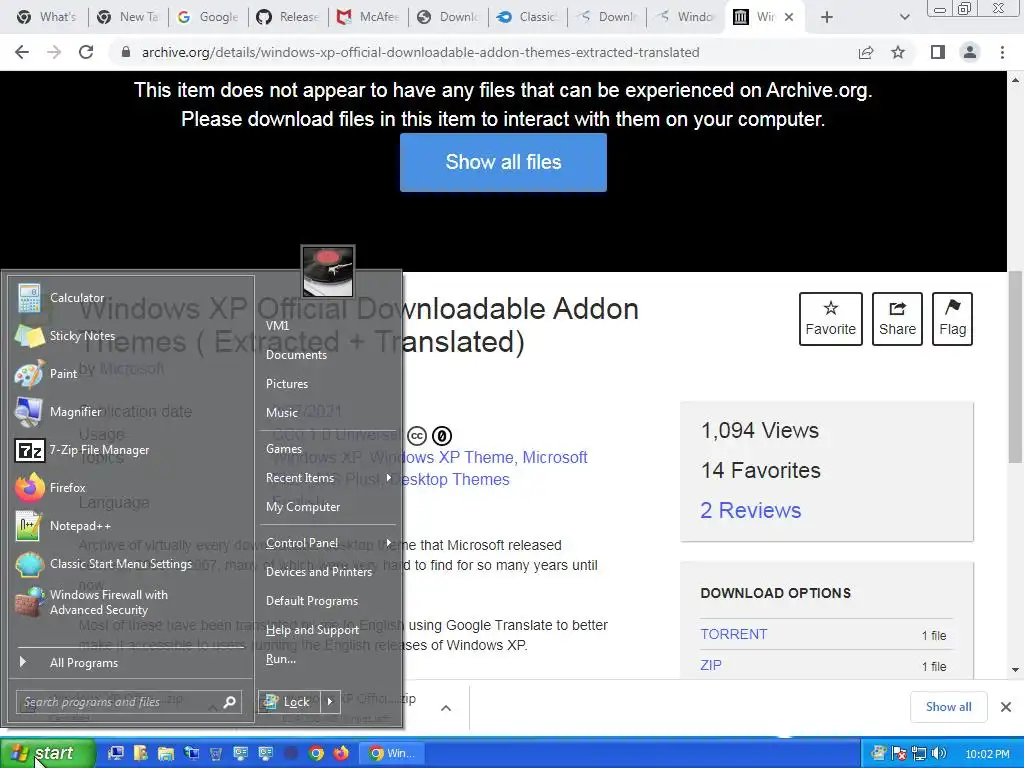Click the Share button on the page

(897, 319)
